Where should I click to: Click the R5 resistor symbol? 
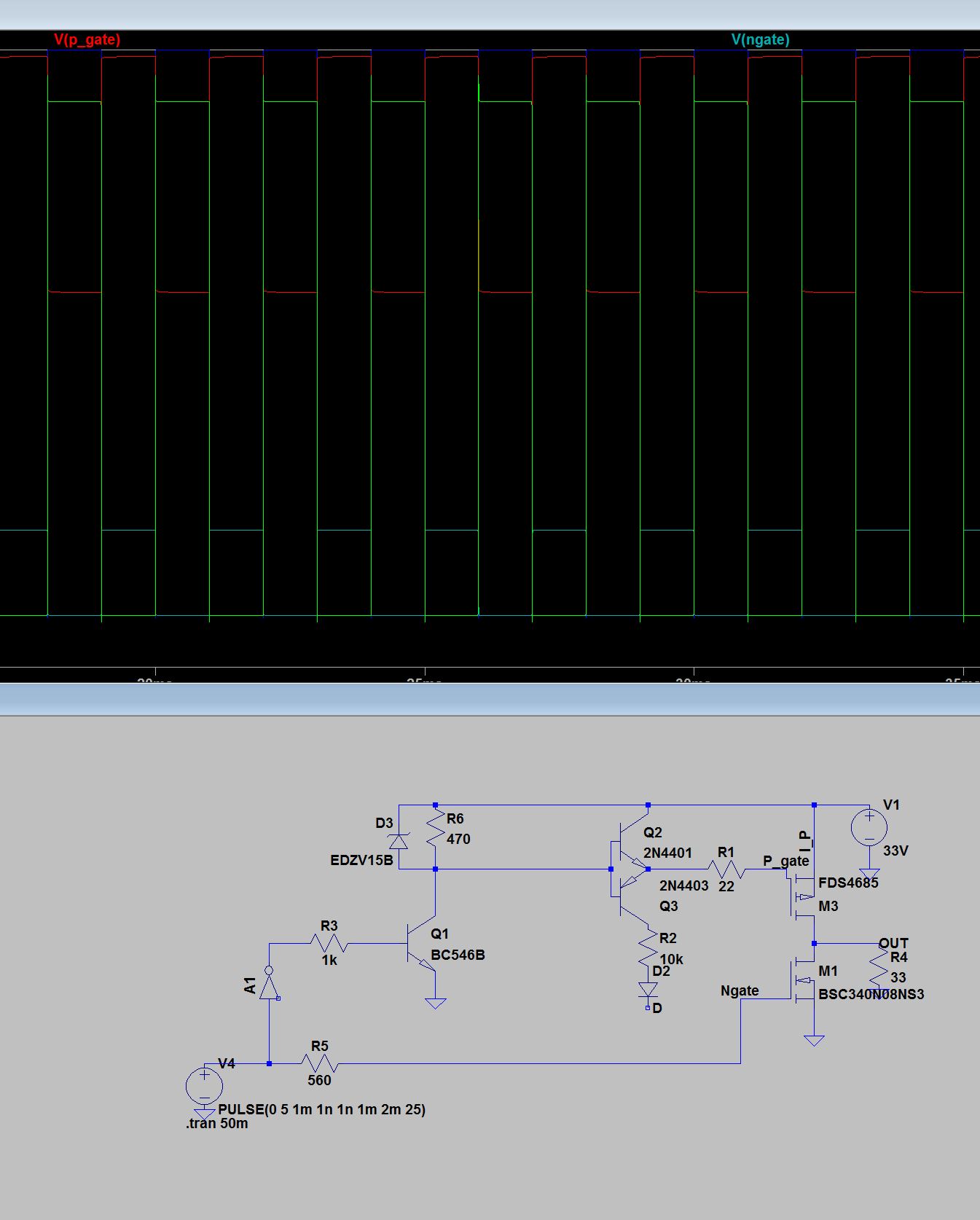[319, 1063]
